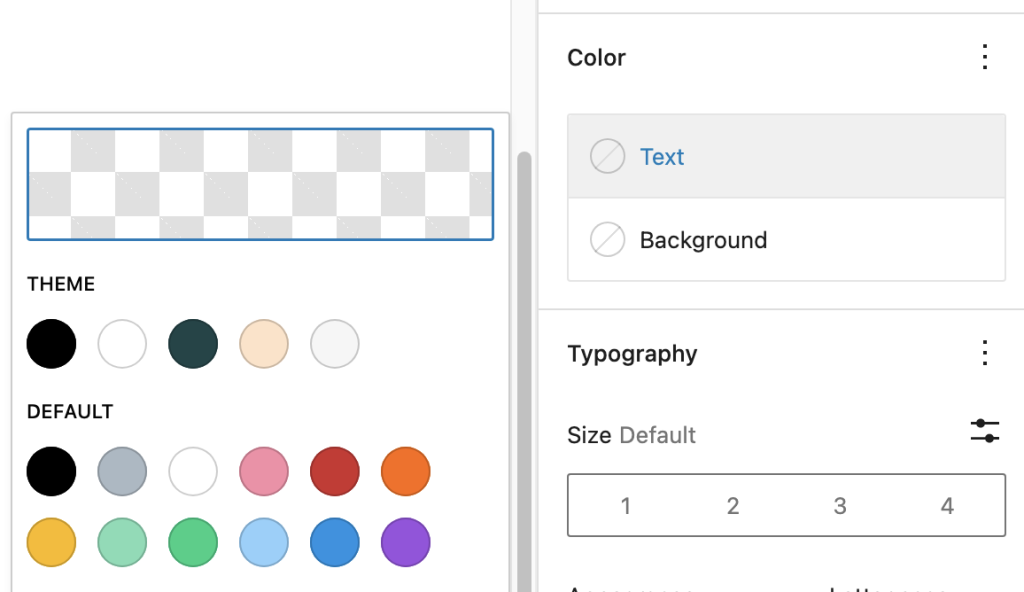Select the white theme color swatch
Viewport: 1024px width, 592px height.
[122, 343]
